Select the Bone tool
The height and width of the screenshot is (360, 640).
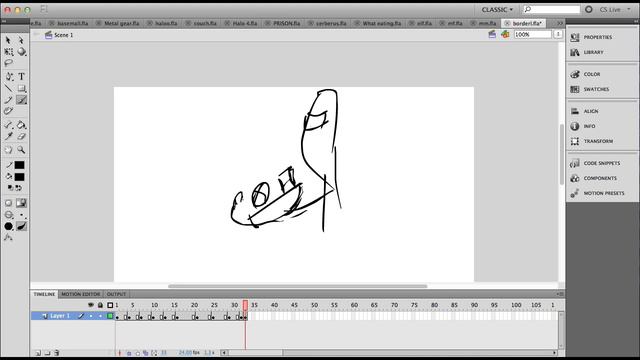coord(8,124)
